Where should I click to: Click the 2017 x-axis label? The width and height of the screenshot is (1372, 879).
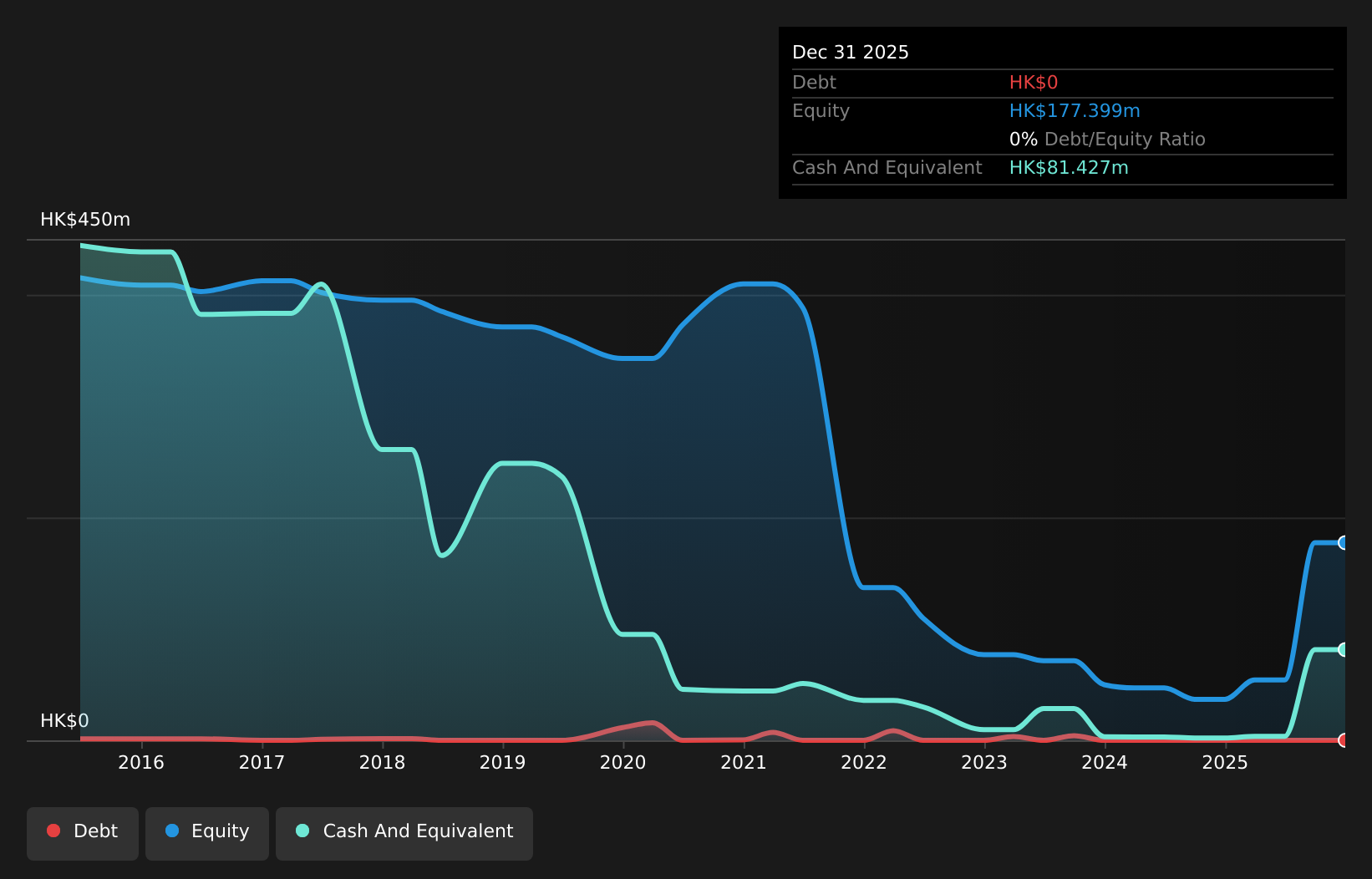pyautogui.click(x=262, y=762)
